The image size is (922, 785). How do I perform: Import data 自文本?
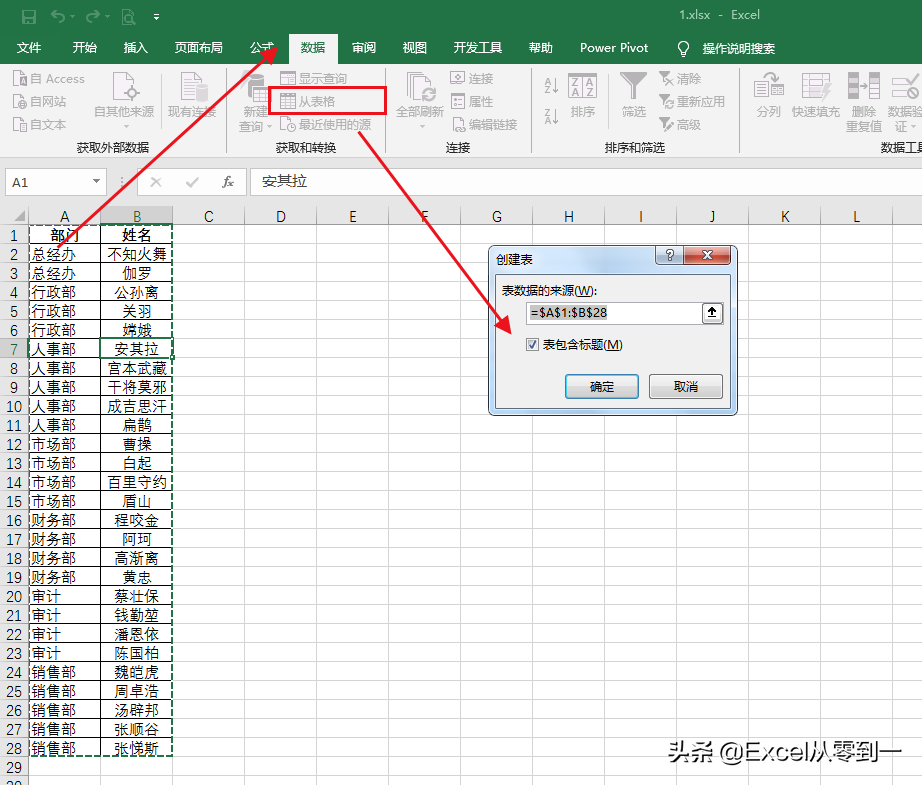click(x=40, y=125)
